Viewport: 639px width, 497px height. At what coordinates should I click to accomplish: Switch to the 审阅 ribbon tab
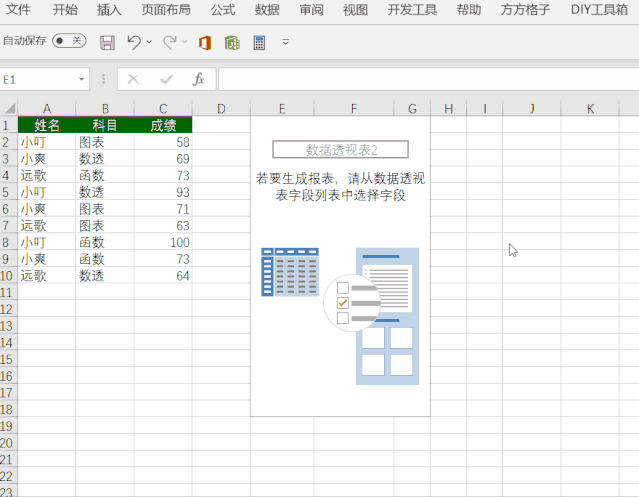pyautogui.click(x=311, y=9)
